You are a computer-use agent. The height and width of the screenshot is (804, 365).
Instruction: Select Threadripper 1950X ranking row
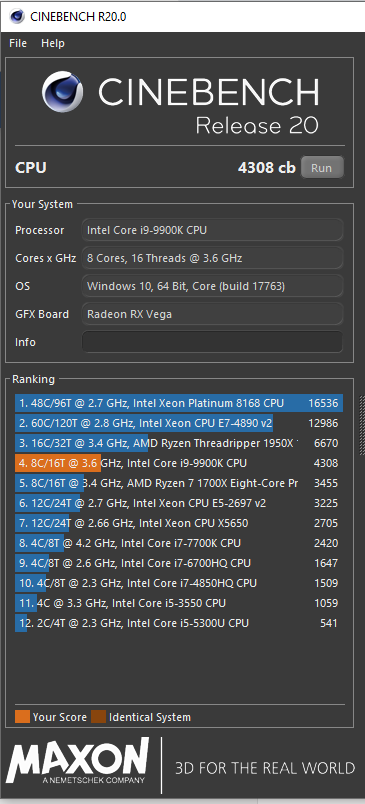[179, 443]
